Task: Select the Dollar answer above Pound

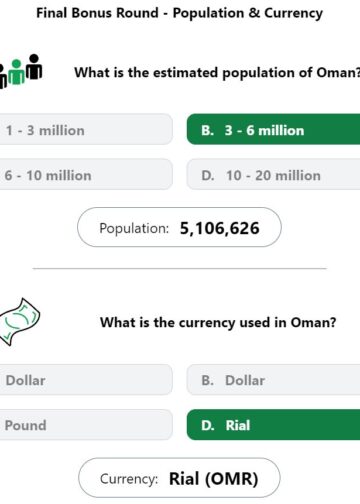Action: [86, 380]
